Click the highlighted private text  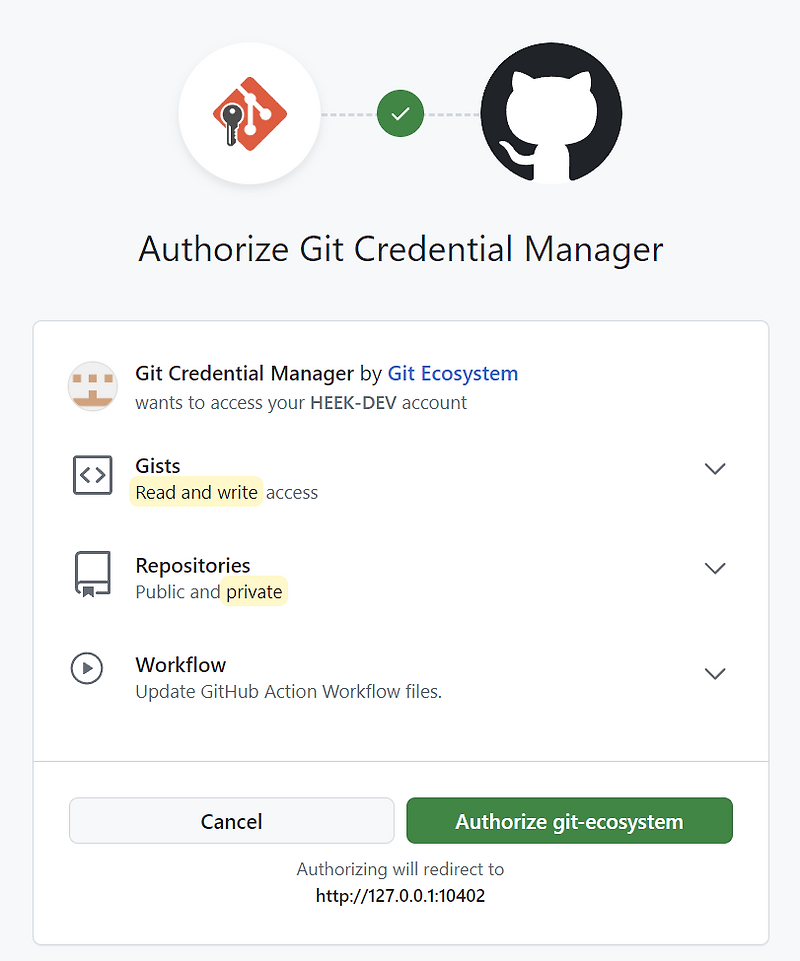254,591
